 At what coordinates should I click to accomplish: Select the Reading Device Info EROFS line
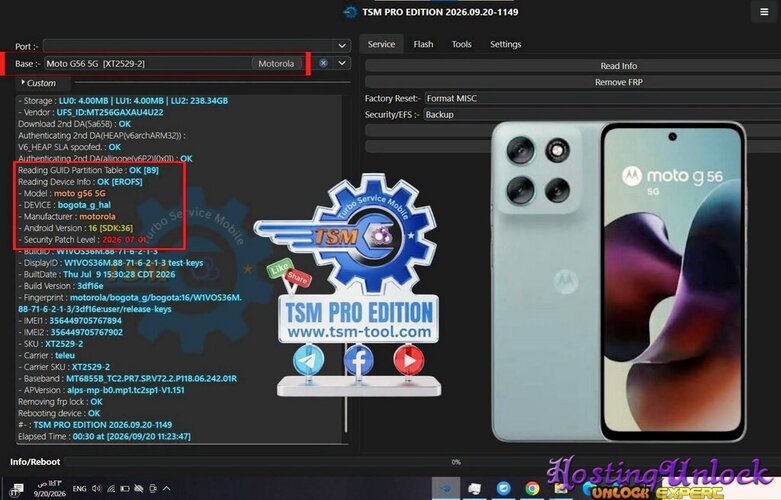click(x=80, y=182)
